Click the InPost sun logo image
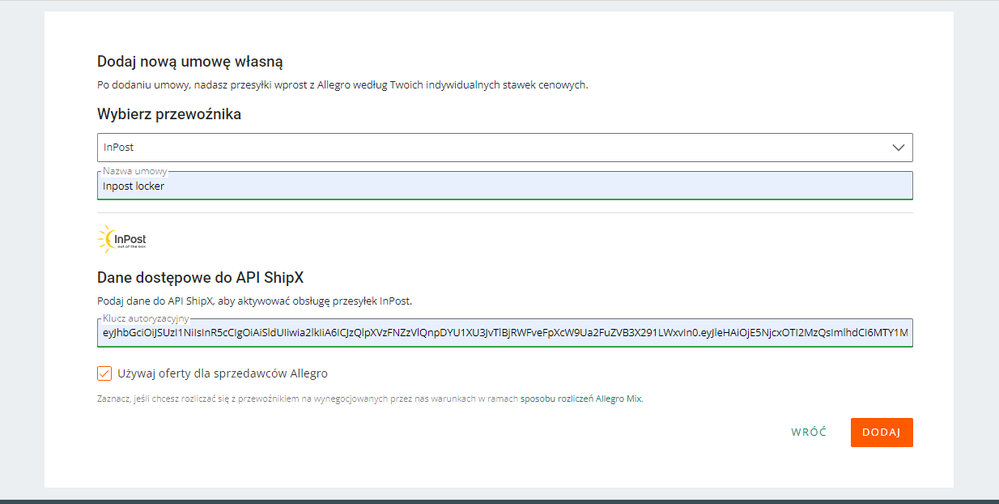This screenshot has height=504, width=999. coord(122,240)
